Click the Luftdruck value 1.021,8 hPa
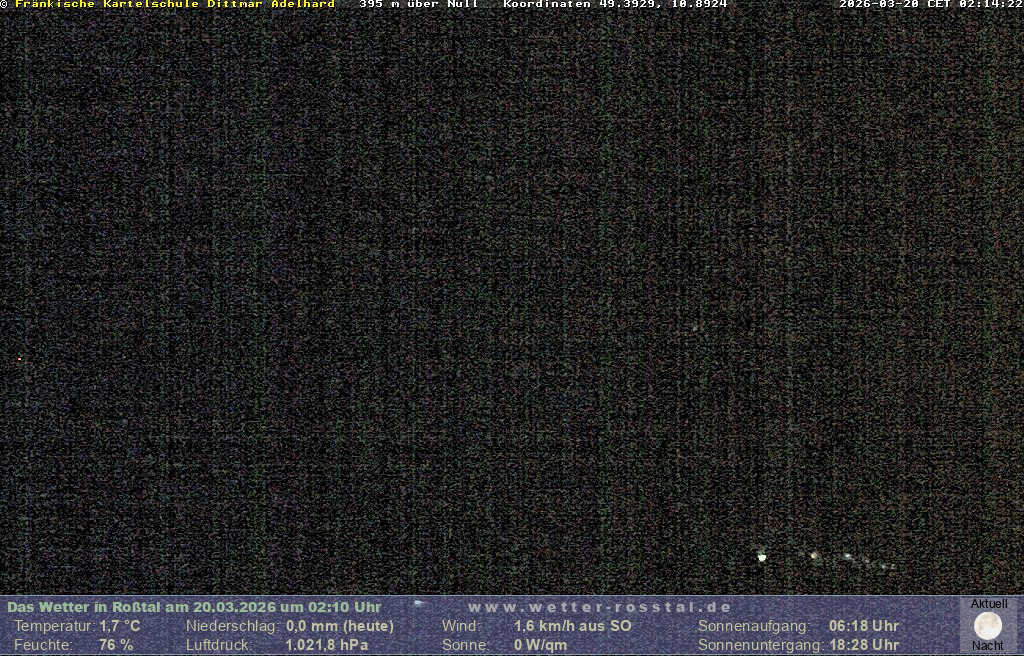 pos(327,645)
